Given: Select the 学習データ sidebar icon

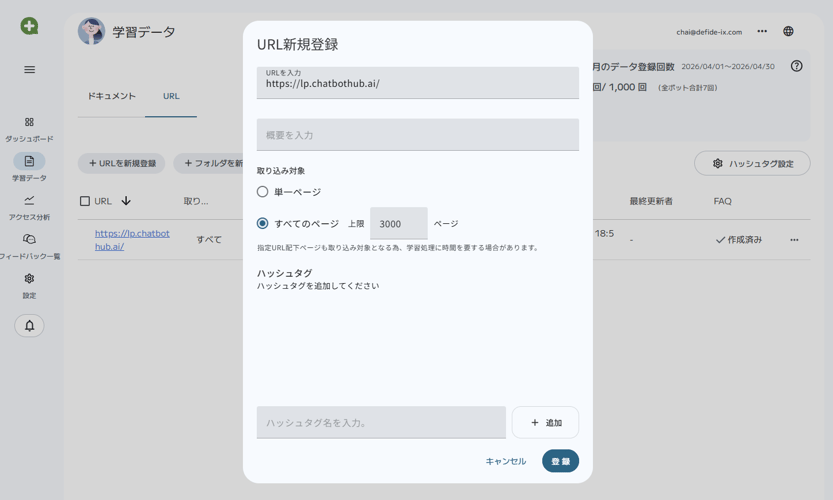Looking at the screenshot, I should [29, 162].
